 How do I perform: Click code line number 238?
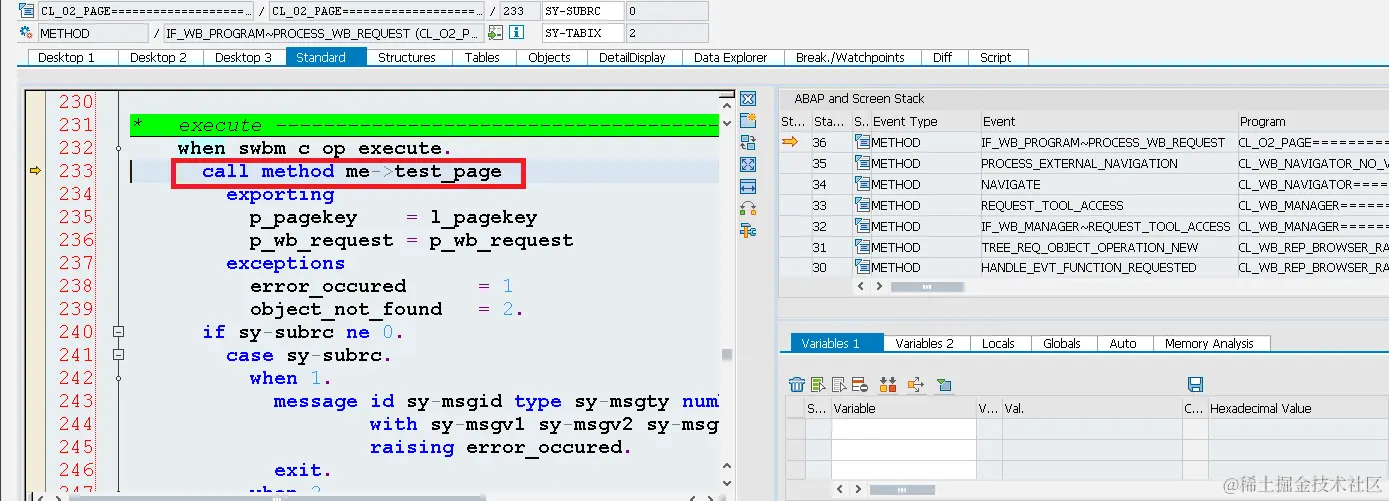[76, 285]
